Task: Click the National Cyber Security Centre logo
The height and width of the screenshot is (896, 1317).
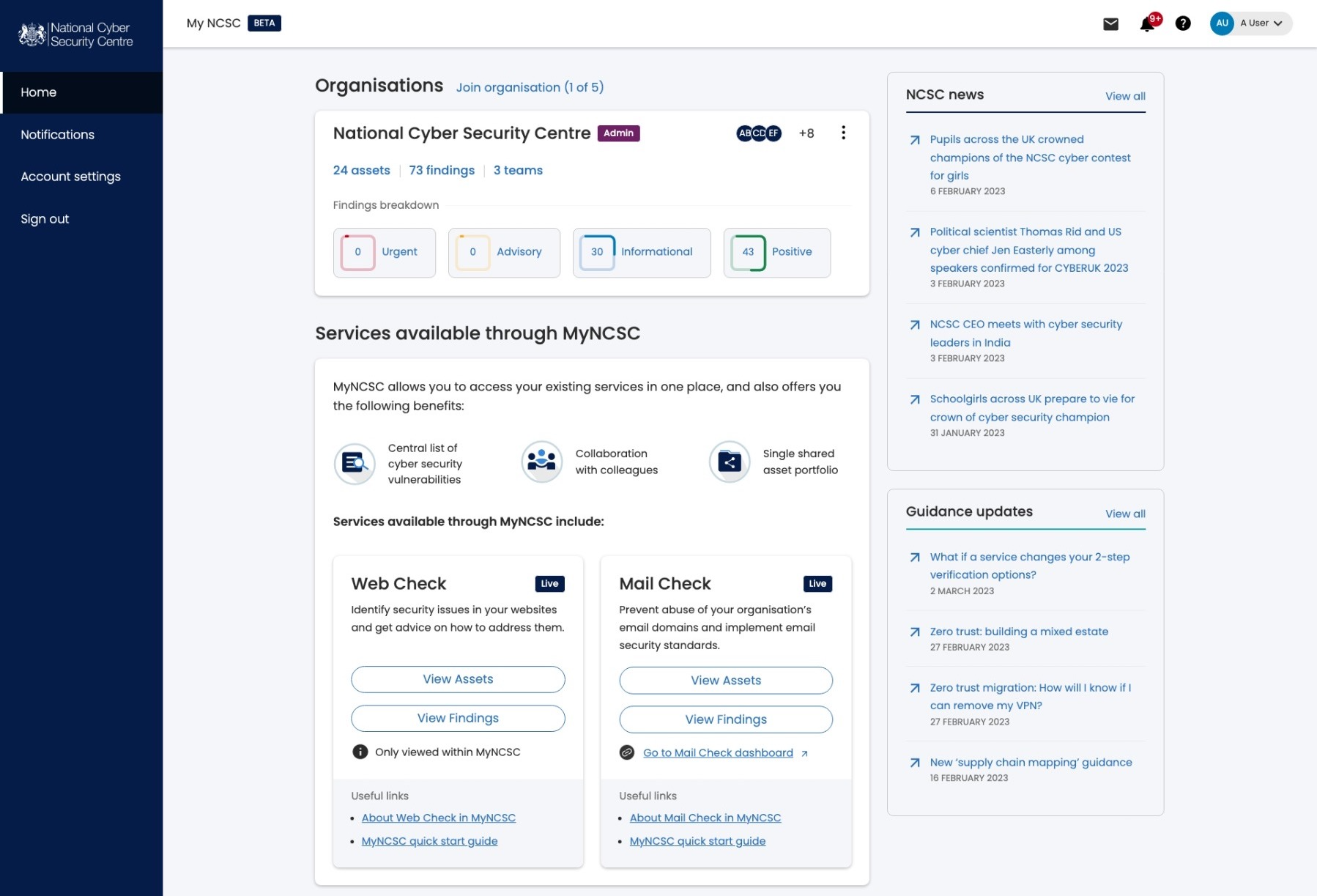Action: click(75, 34)
